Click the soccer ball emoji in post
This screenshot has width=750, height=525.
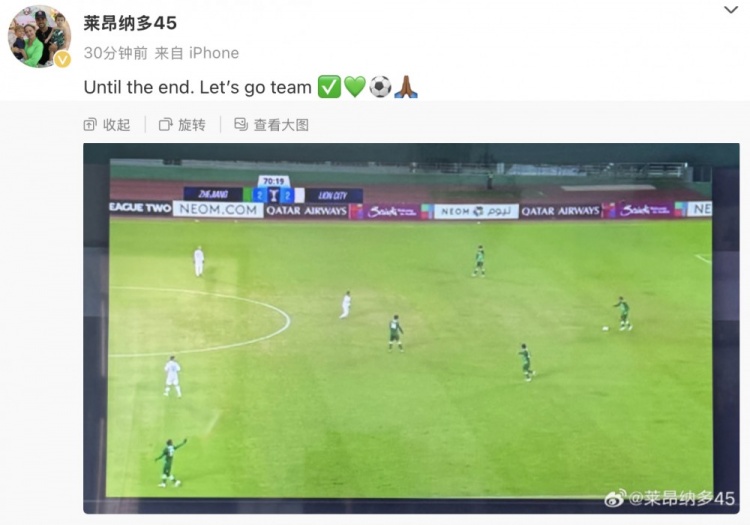[x=380, y=87]
